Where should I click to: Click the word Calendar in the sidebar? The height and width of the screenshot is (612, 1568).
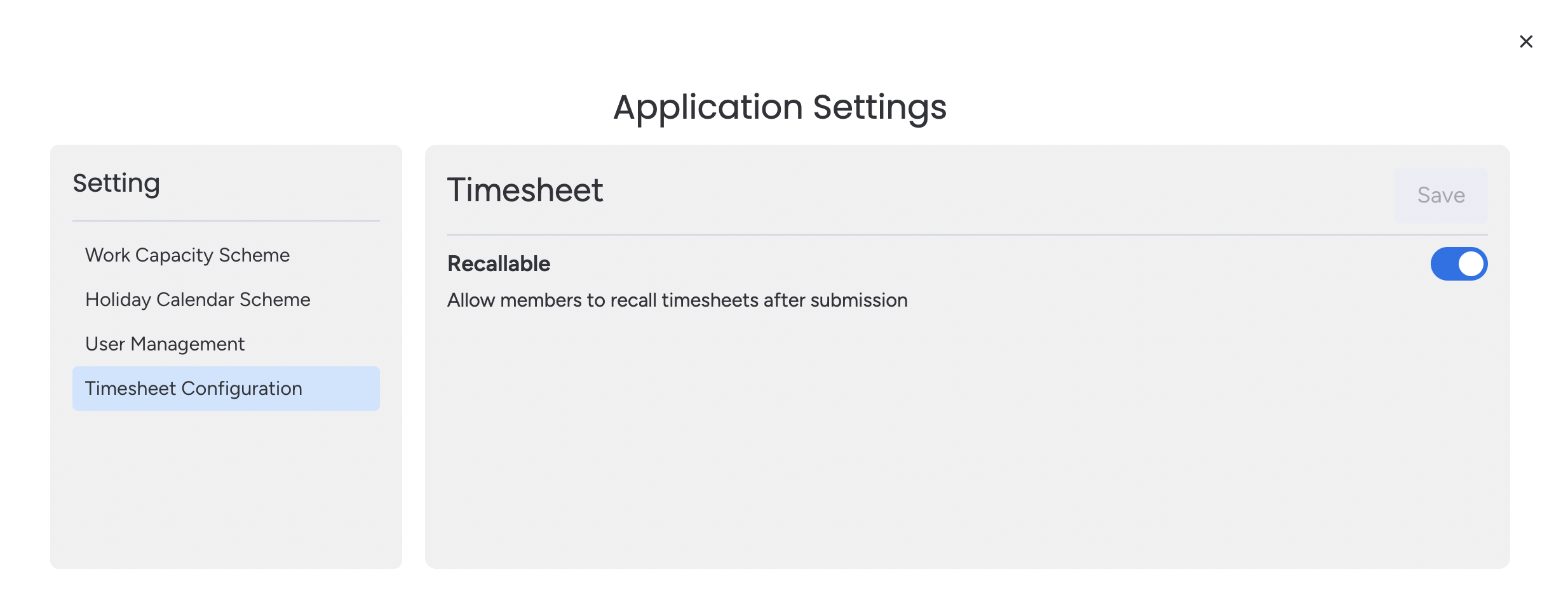195,300
